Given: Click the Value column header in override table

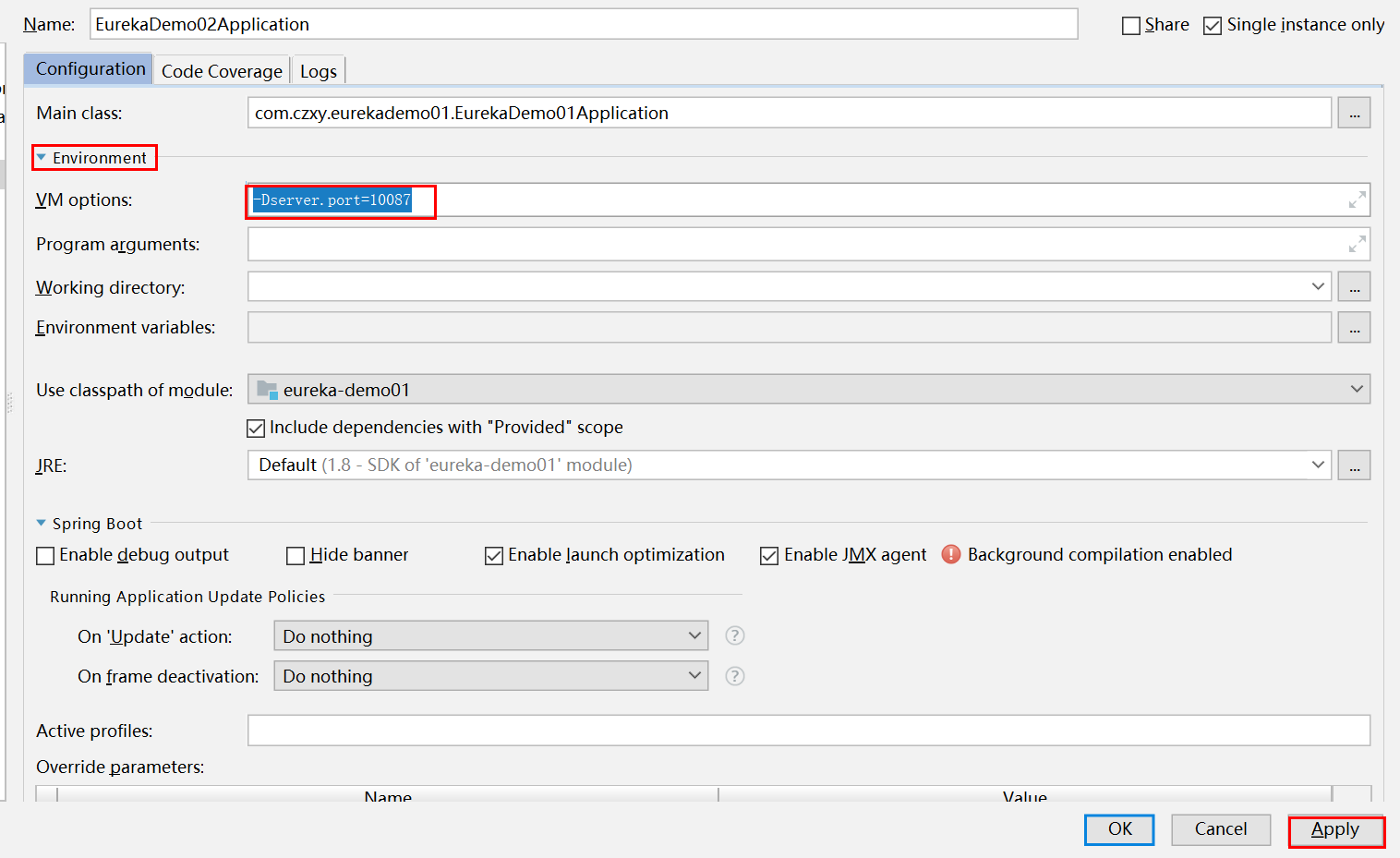Looking at the screenshot, I should (x=1025, y=795).
